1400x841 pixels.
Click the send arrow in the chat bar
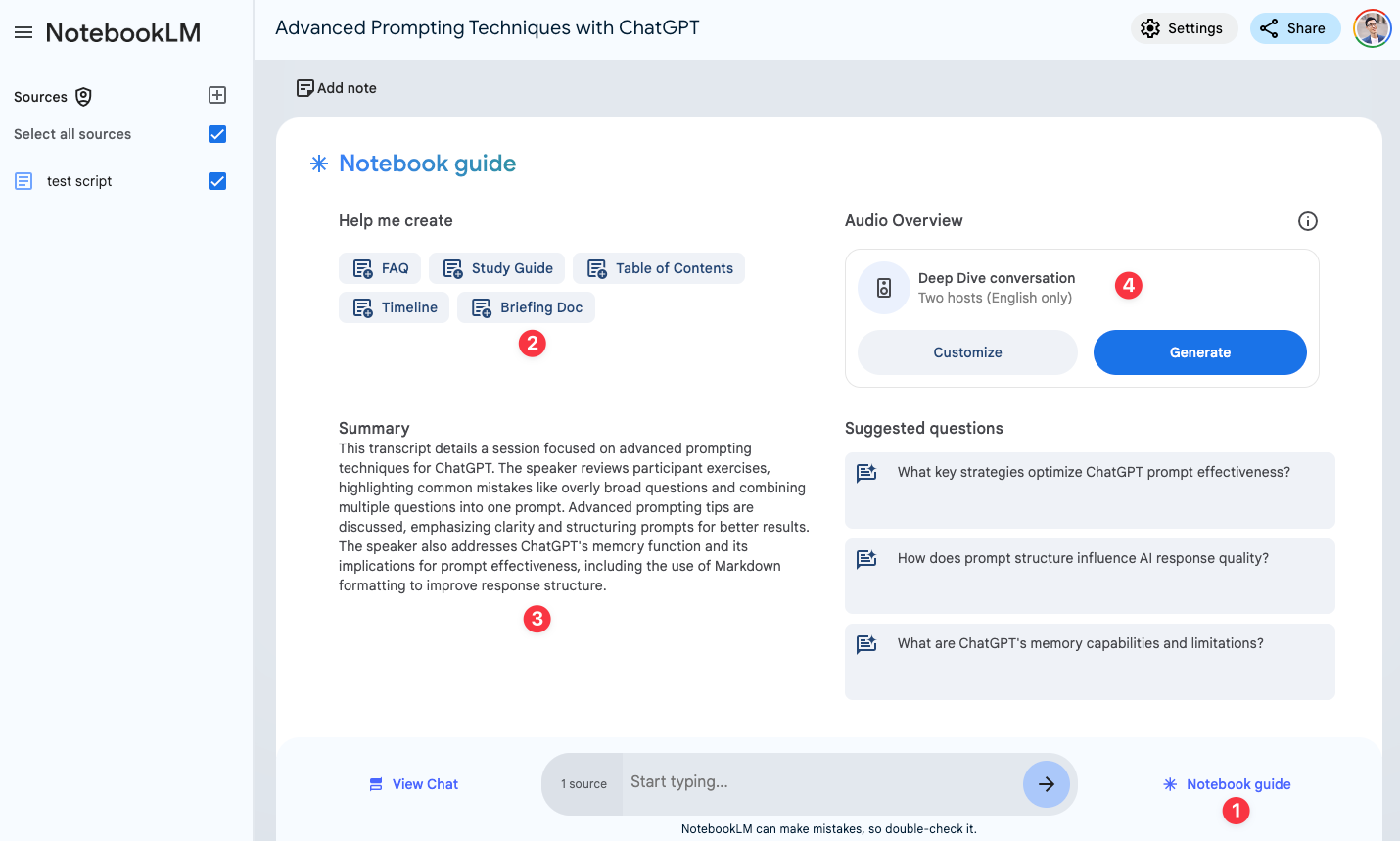1046,783
